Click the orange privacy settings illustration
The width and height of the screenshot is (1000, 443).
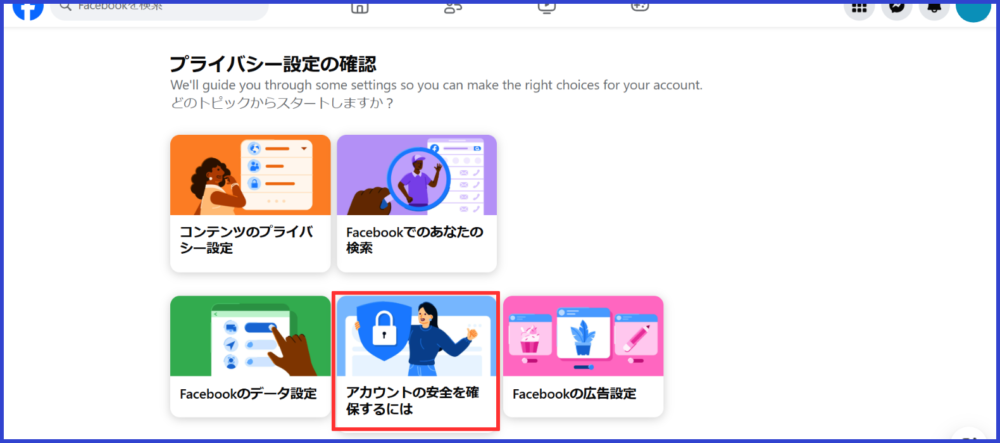point(250,175)
